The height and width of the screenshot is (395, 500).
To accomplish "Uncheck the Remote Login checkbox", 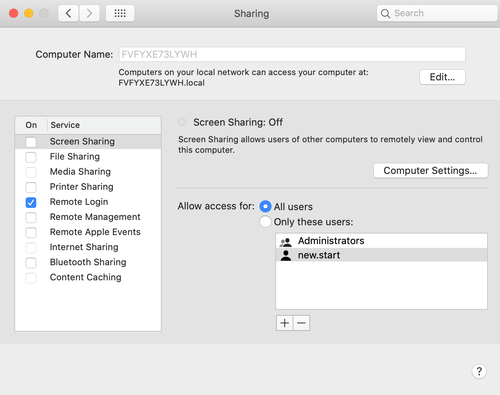I will (31, 202).
